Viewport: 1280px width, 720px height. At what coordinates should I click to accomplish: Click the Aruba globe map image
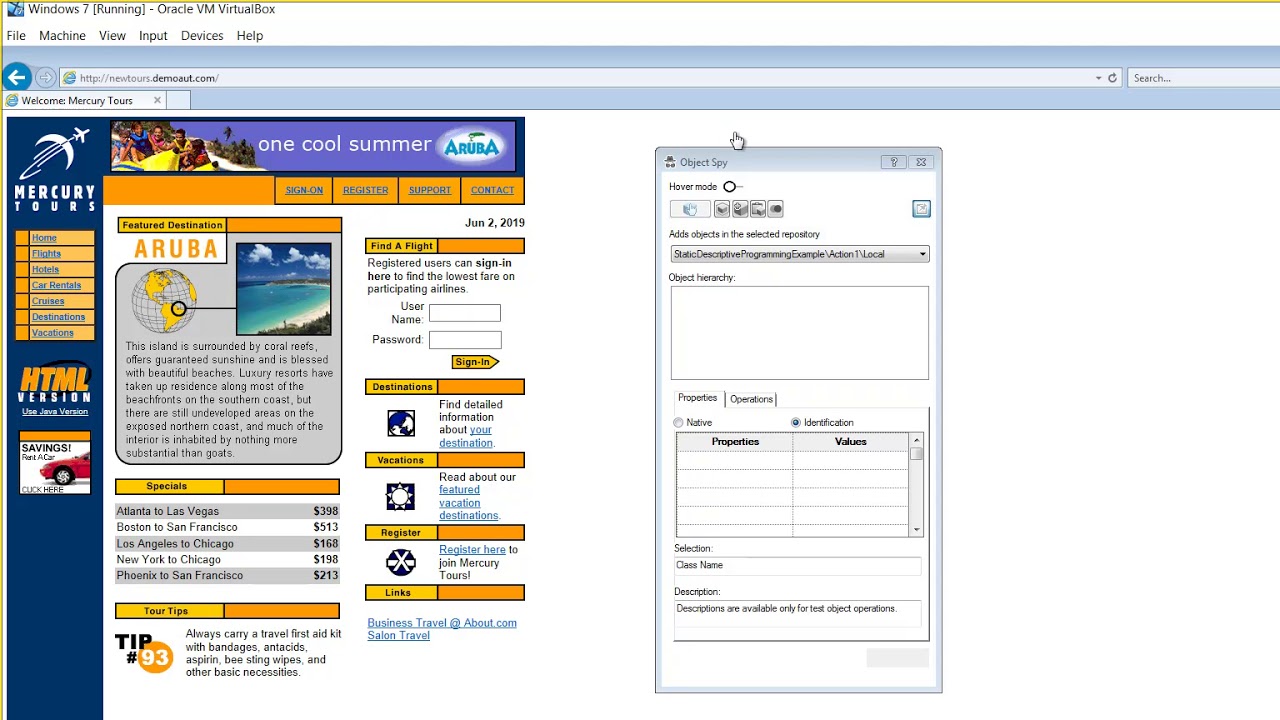click(165, 299)
